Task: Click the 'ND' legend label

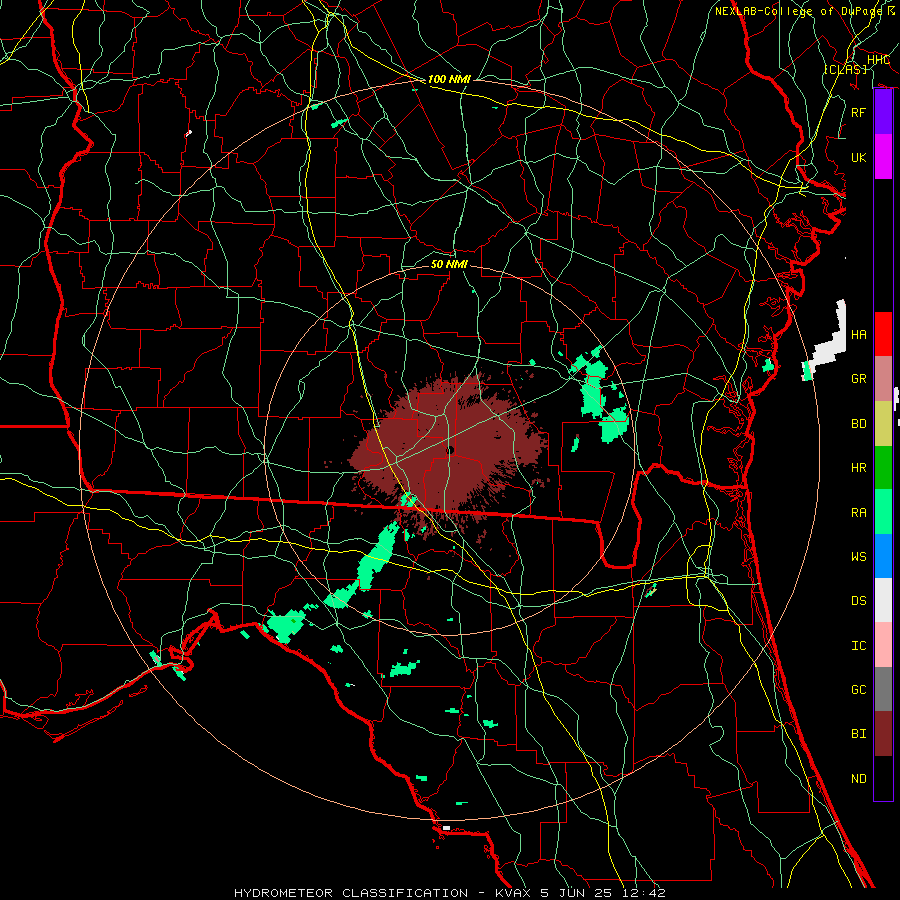Action: pos(858,779)
